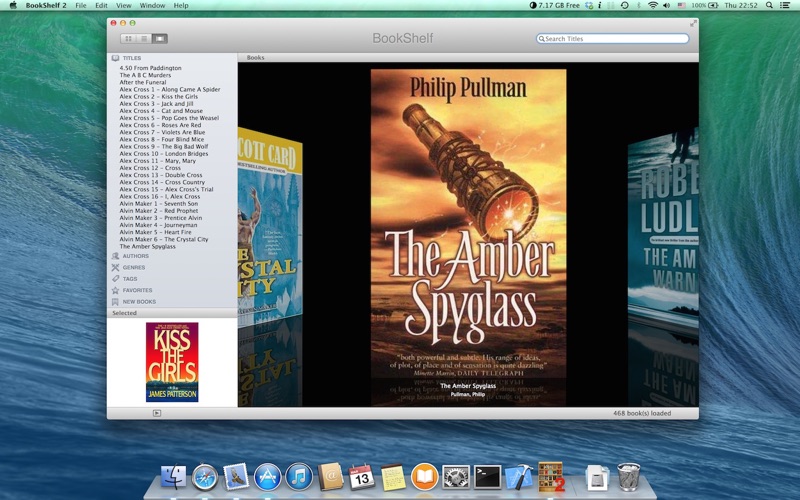
Task: Expand the Tags section
Action: (130, 279)
